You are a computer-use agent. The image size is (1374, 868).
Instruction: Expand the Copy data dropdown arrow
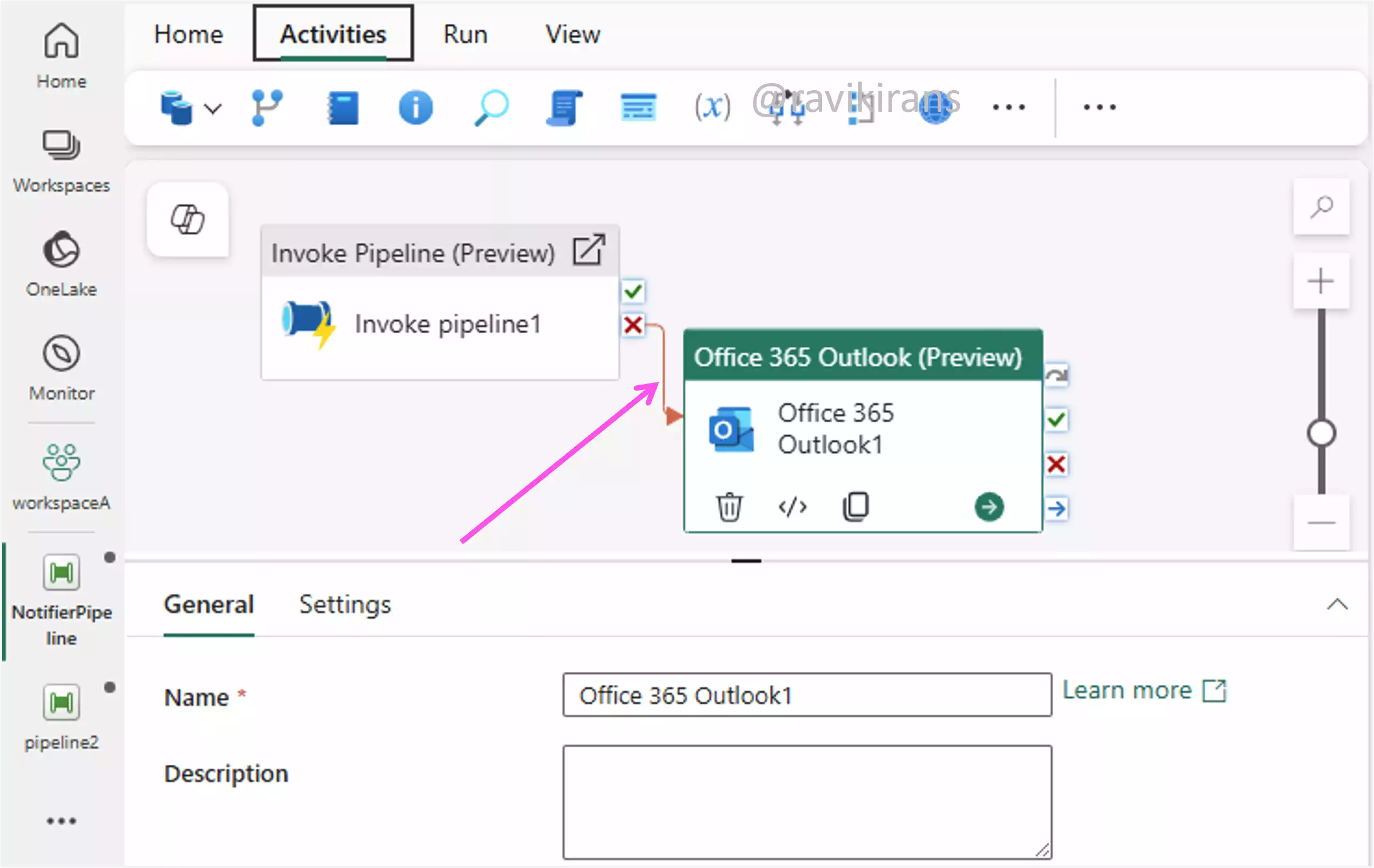pyautogui.click(x=213, y=109)
